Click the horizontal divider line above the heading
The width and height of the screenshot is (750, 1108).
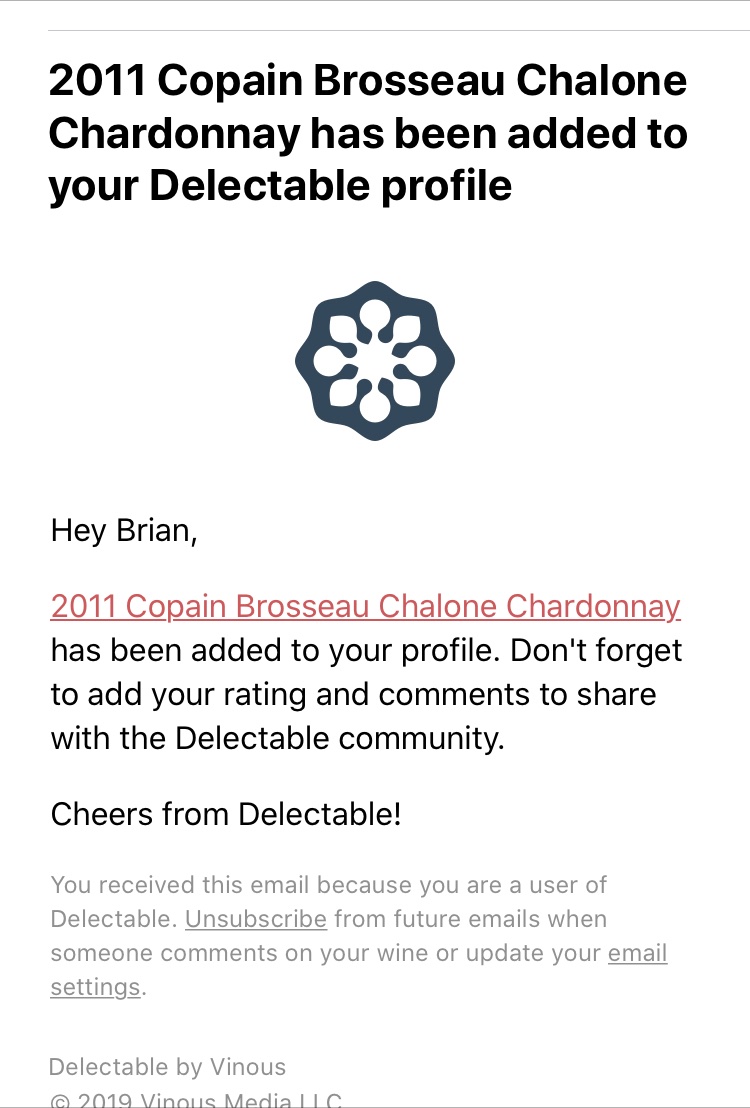coord(399,30)
